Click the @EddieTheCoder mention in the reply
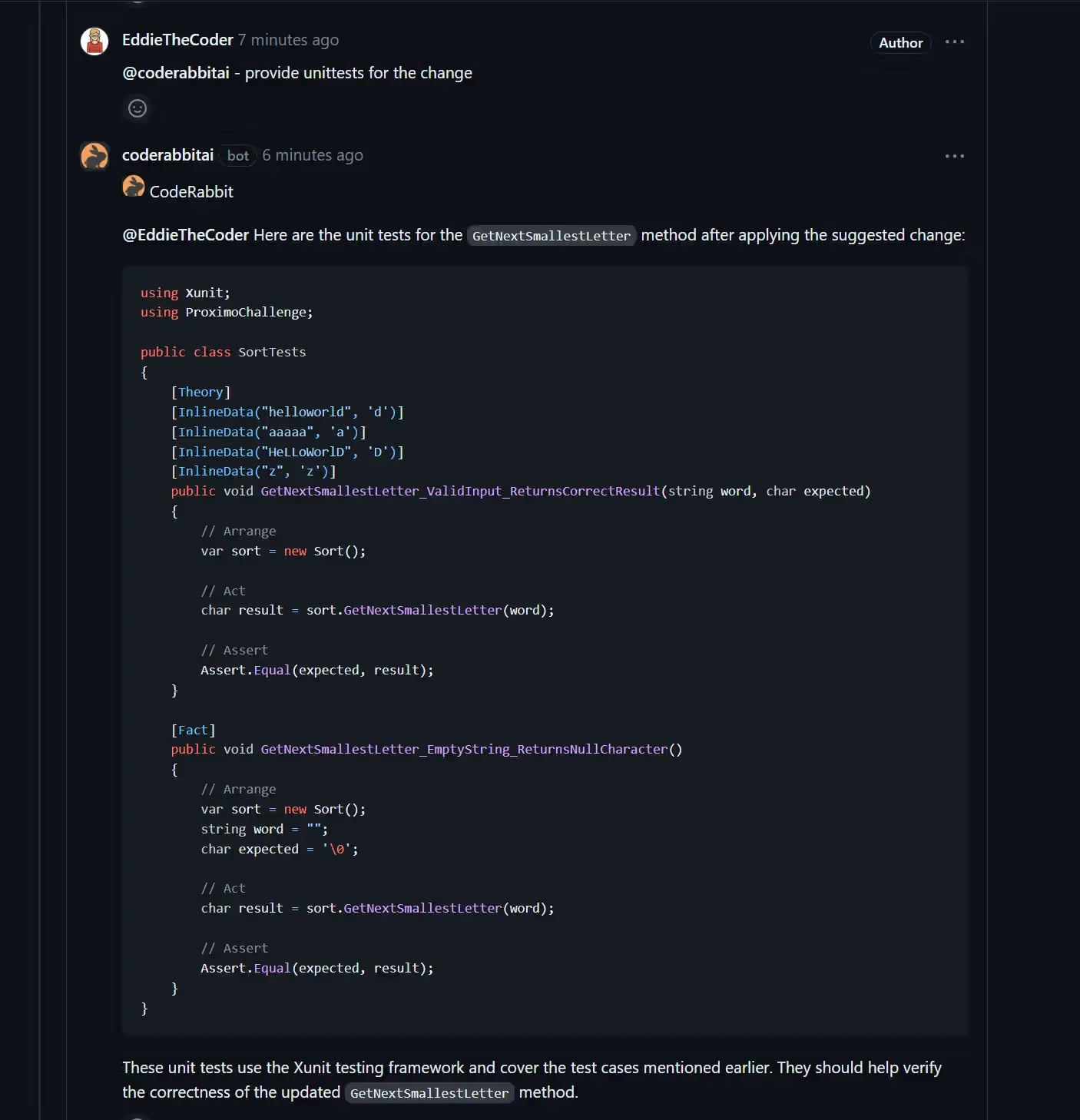This screenshot has width=1080, height=1120. coord(186,235)
